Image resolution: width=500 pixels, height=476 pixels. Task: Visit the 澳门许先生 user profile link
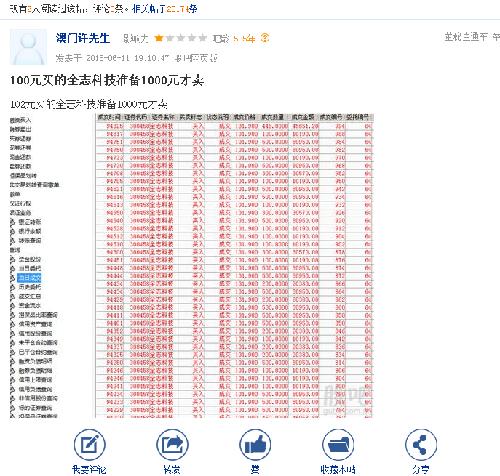point(83,38)
